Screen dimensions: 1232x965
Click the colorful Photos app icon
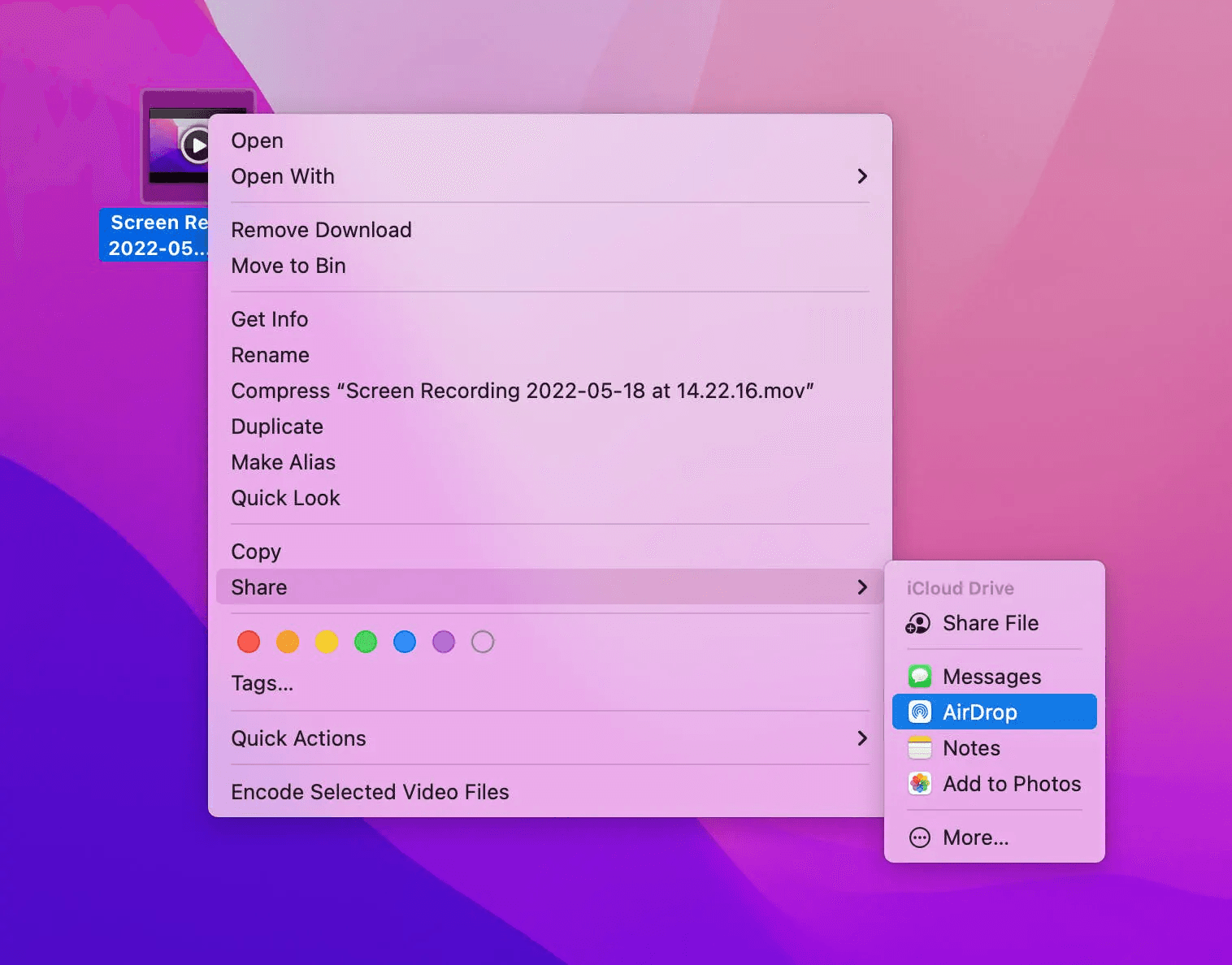(x=919, y=783)
